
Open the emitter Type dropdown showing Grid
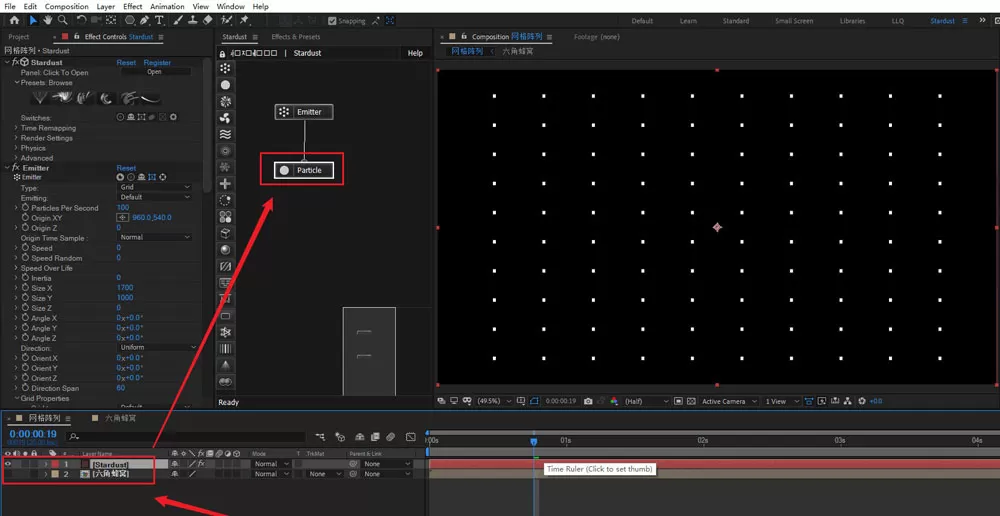pos(154,188)
